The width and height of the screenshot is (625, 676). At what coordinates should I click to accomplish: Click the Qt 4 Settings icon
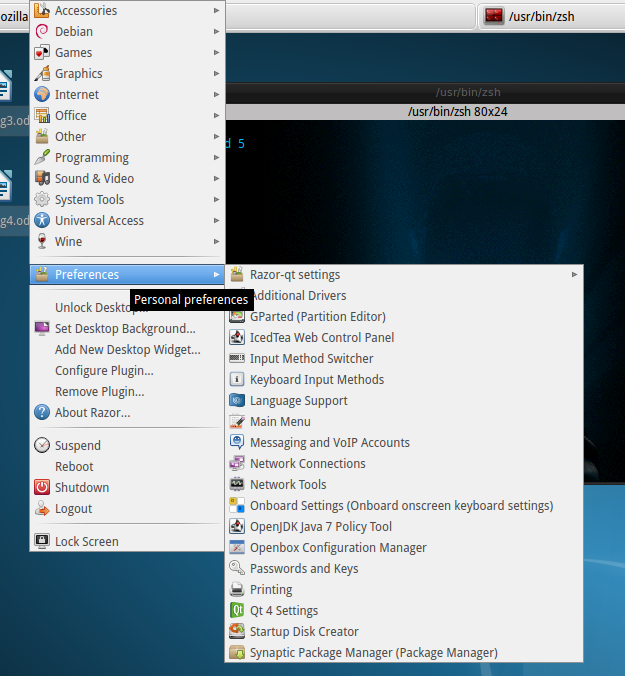tap(237, 610)
